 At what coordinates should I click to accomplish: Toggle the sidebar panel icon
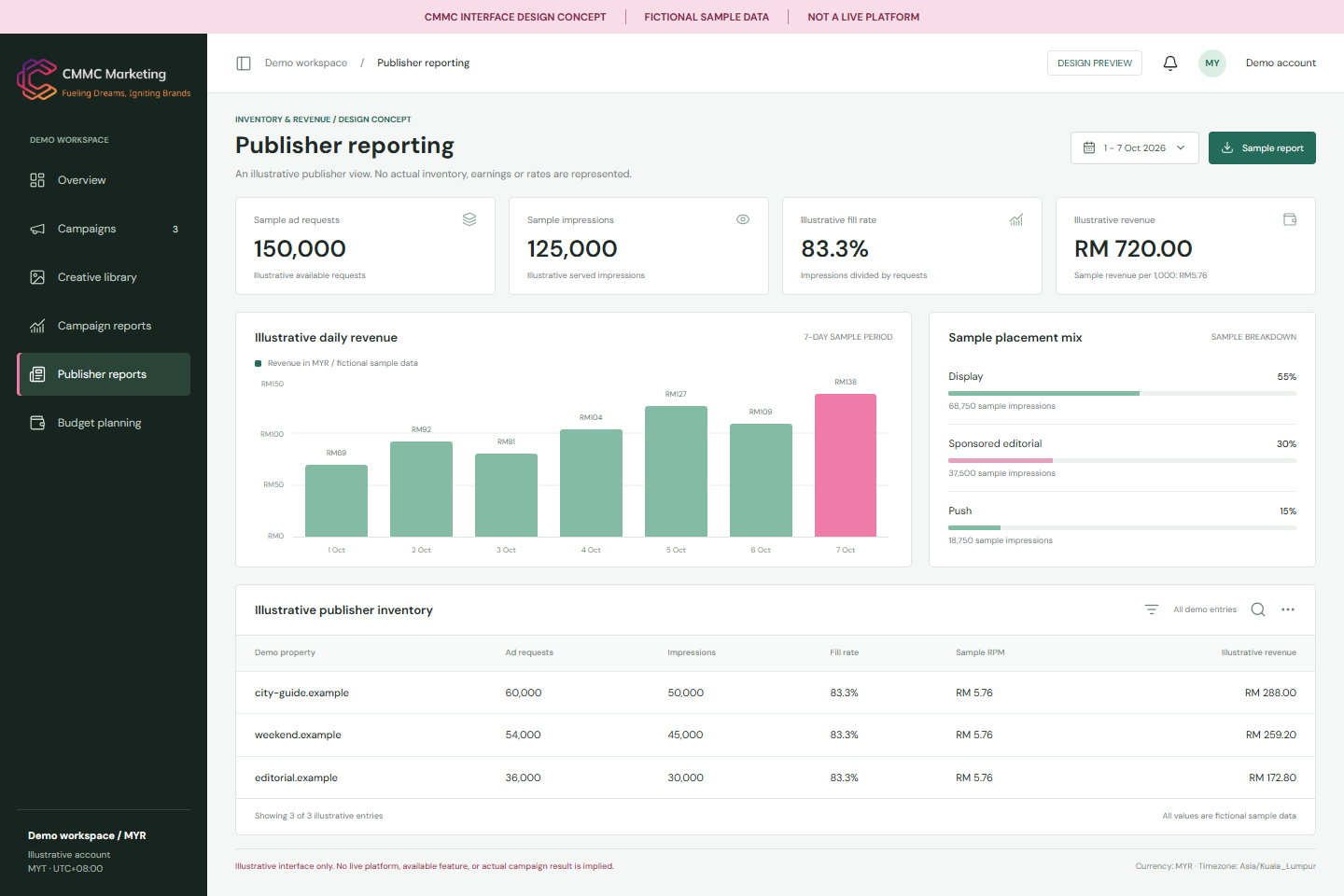pyautogui.click(x=244, y=63)
